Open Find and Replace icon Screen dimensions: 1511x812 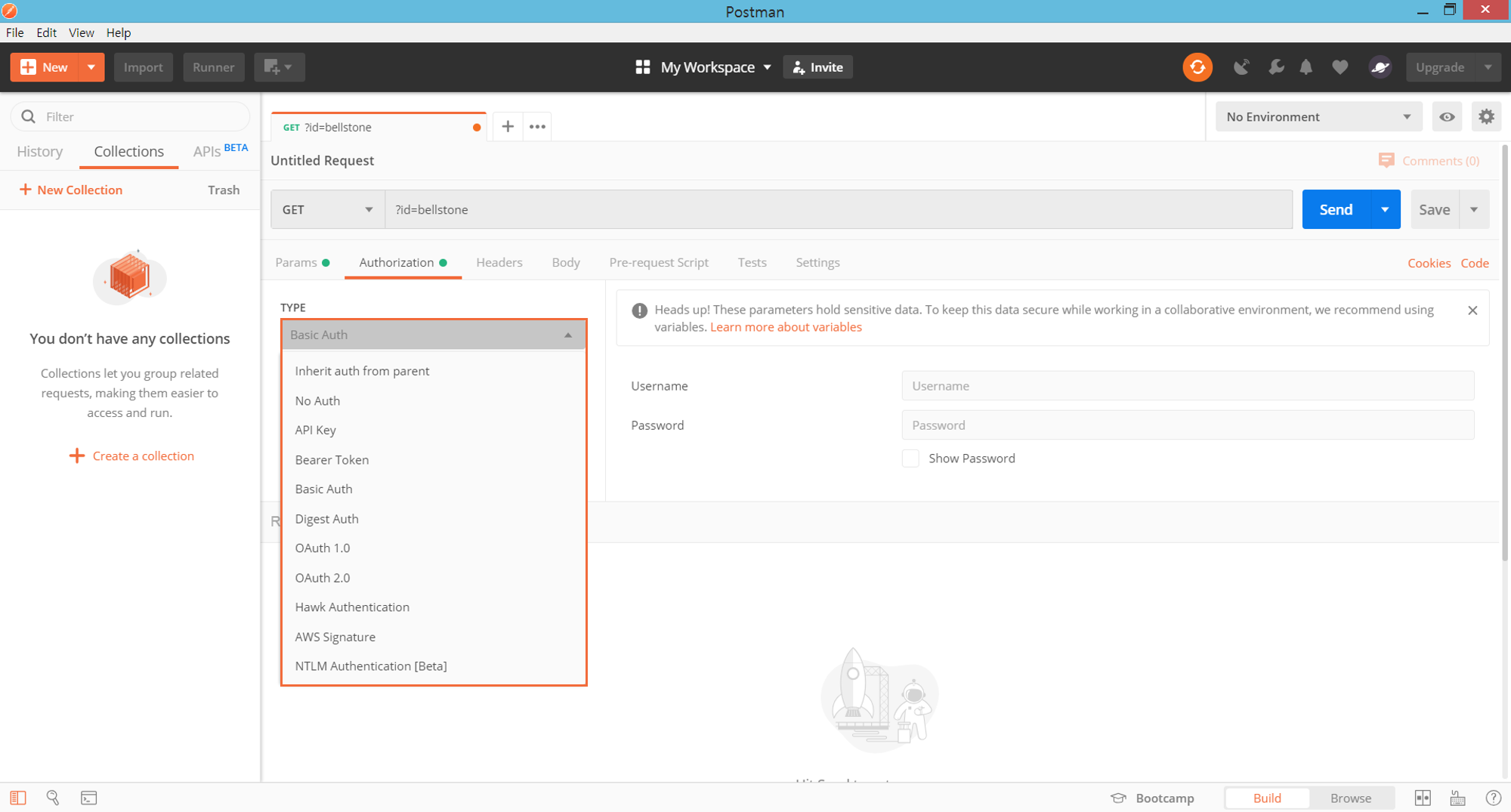tap(53, 798)
